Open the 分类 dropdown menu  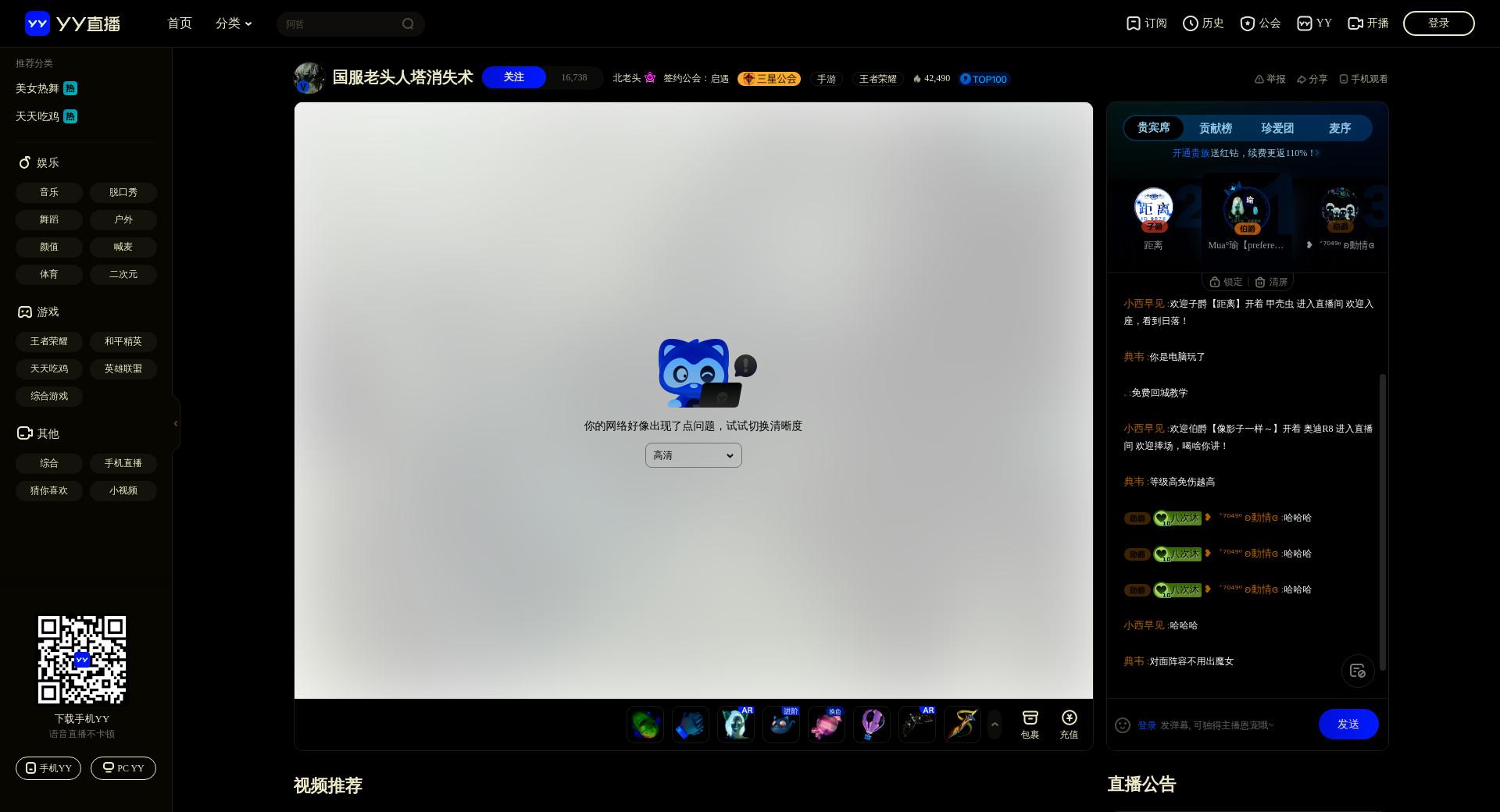pos(234,23)
